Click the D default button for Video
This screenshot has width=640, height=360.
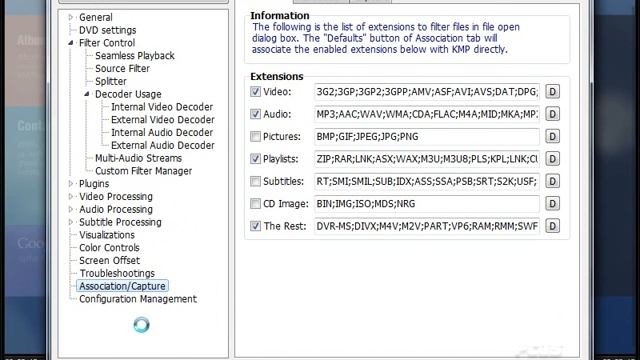click(x=552, y=91)
